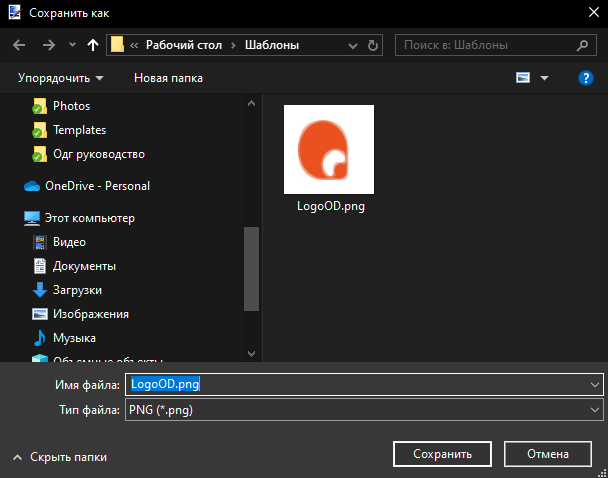Go back using the left arrow
Image resolution: width=608 pixels, height=478 pixels.
[x=19, y=45]
